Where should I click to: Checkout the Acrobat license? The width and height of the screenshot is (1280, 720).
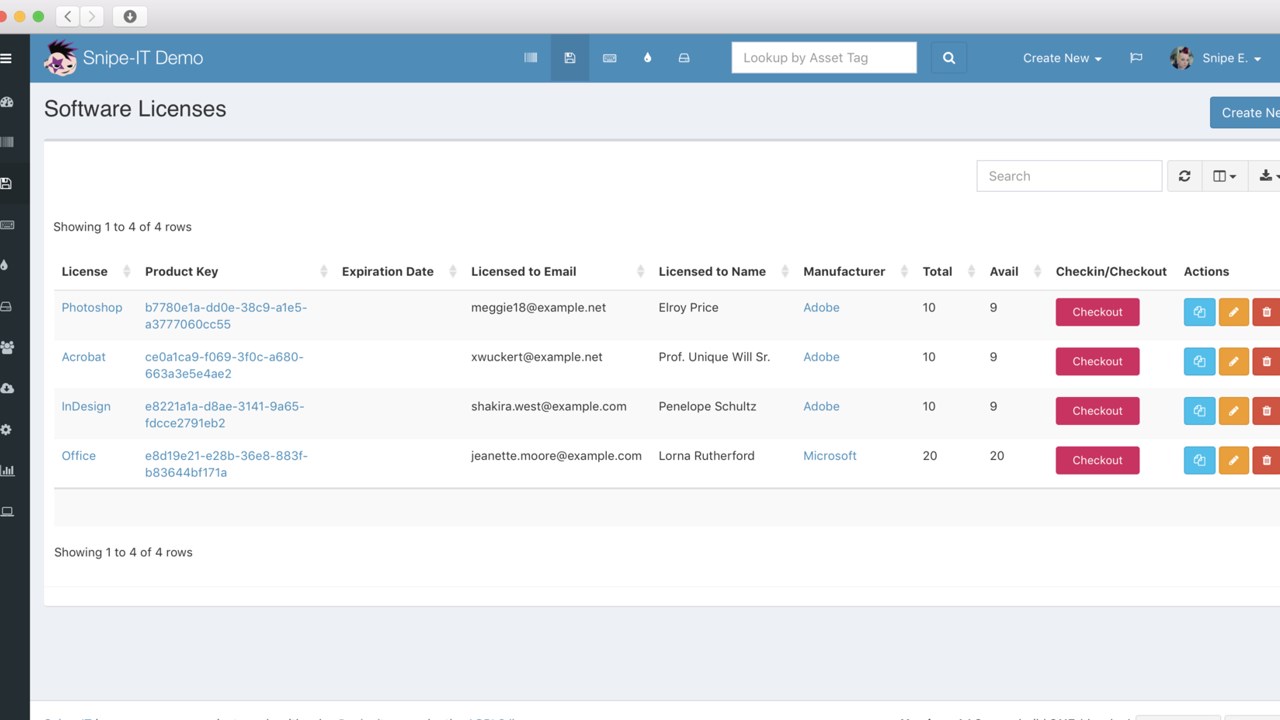tap(1097, 361)
